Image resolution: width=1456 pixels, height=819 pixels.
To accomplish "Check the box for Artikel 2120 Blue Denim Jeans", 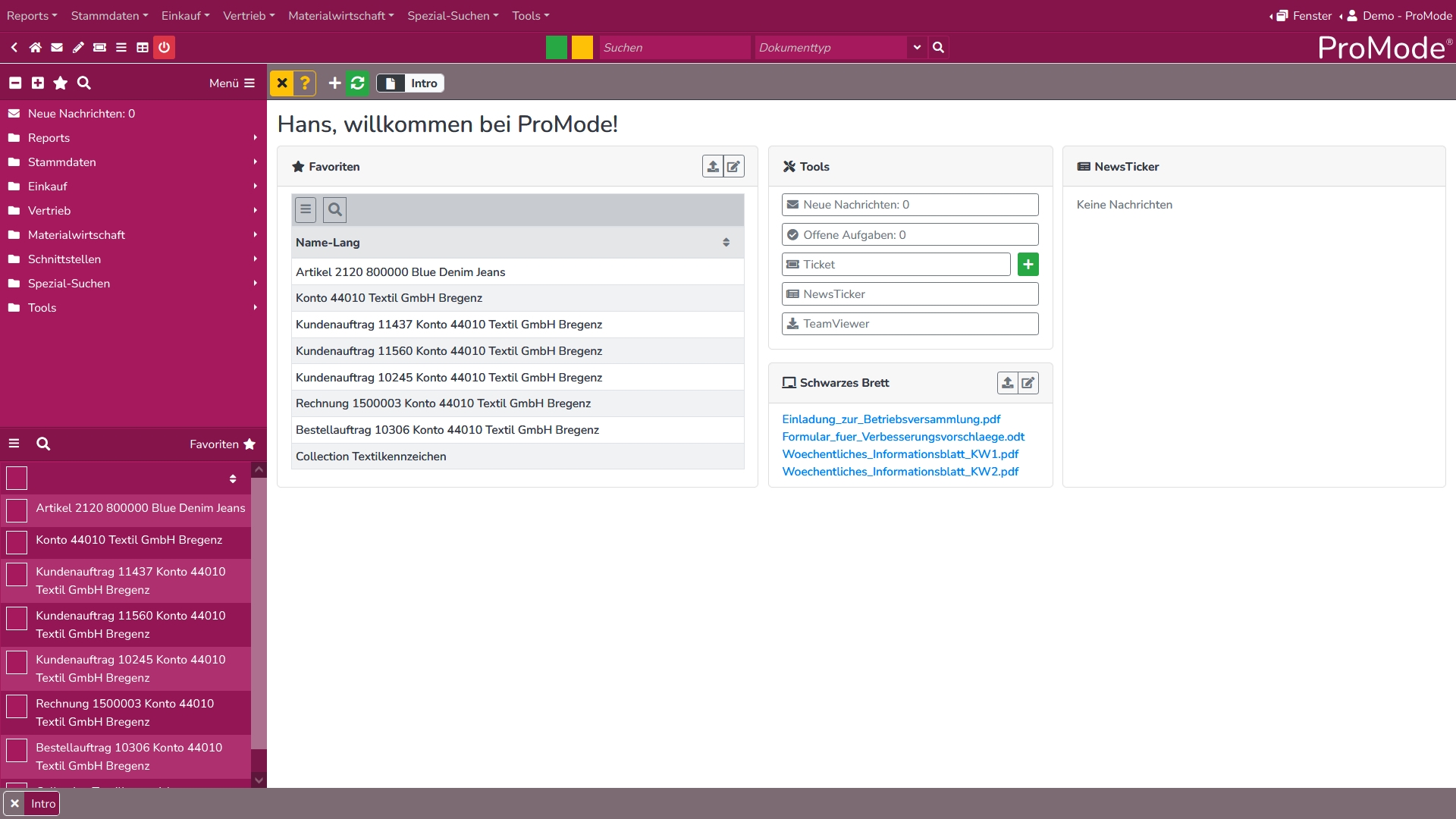I will point(17,510).
